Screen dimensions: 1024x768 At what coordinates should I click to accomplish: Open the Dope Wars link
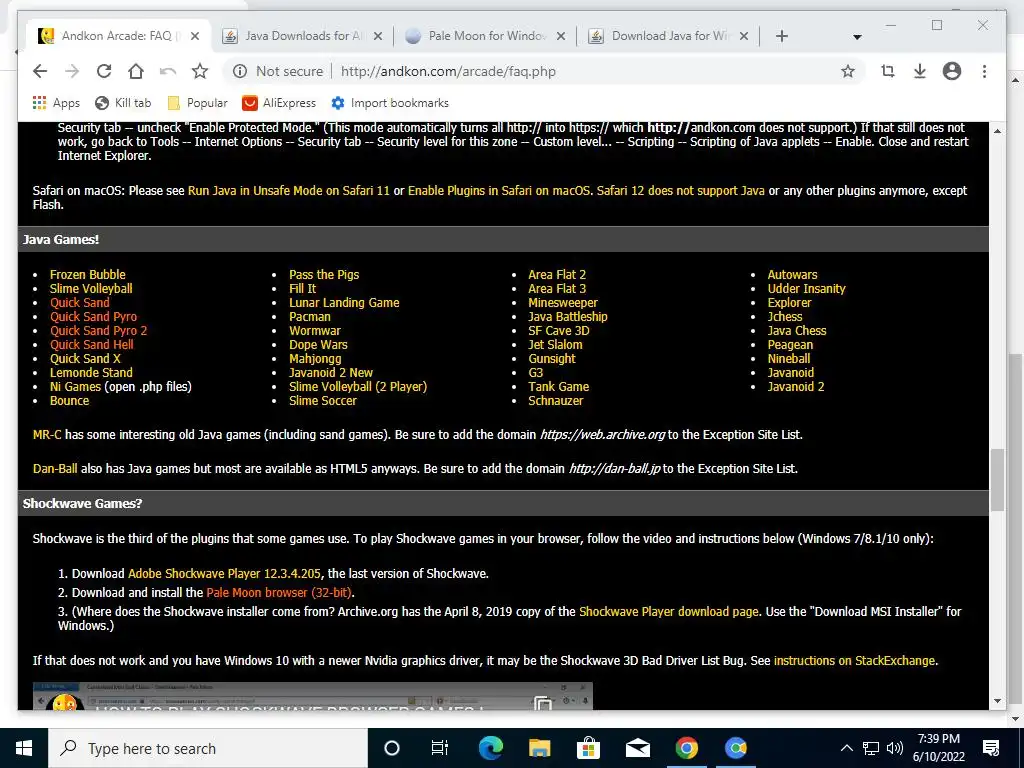point(318,344)
